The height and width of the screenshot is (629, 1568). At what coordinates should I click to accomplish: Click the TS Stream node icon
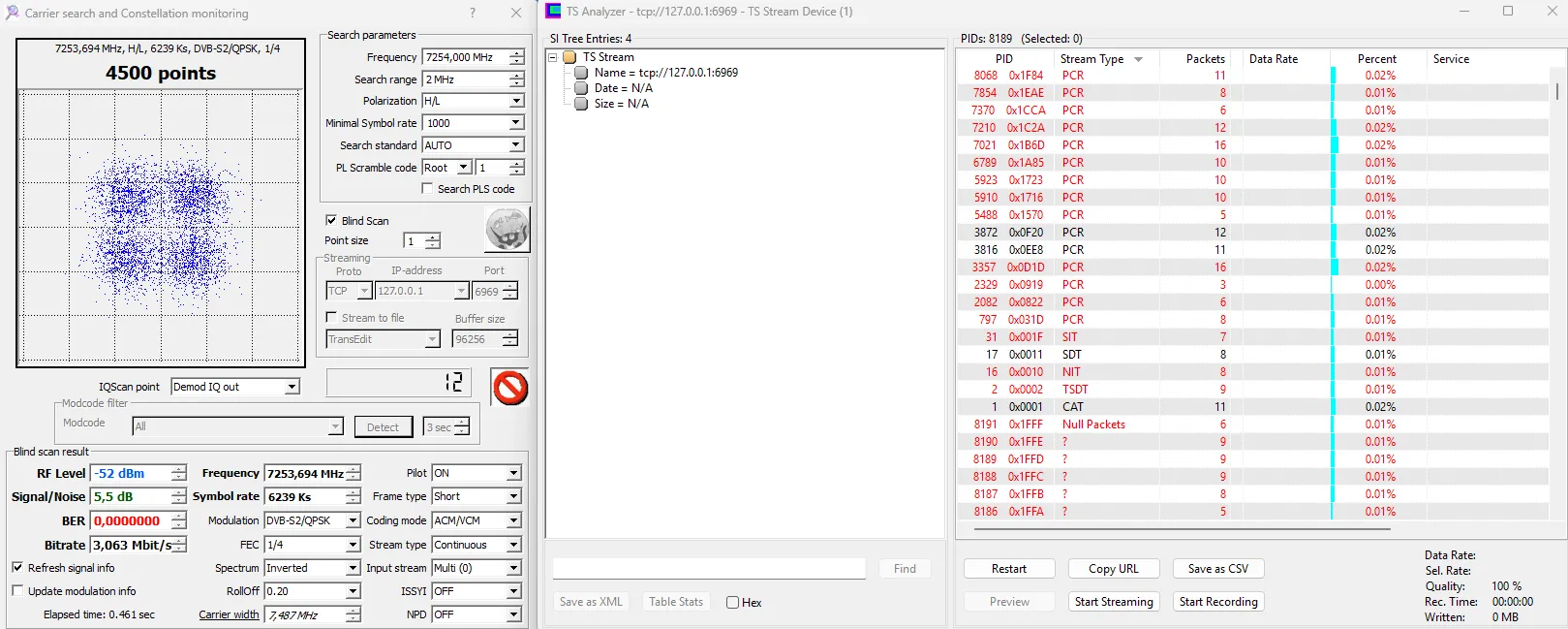pos(570,57)
